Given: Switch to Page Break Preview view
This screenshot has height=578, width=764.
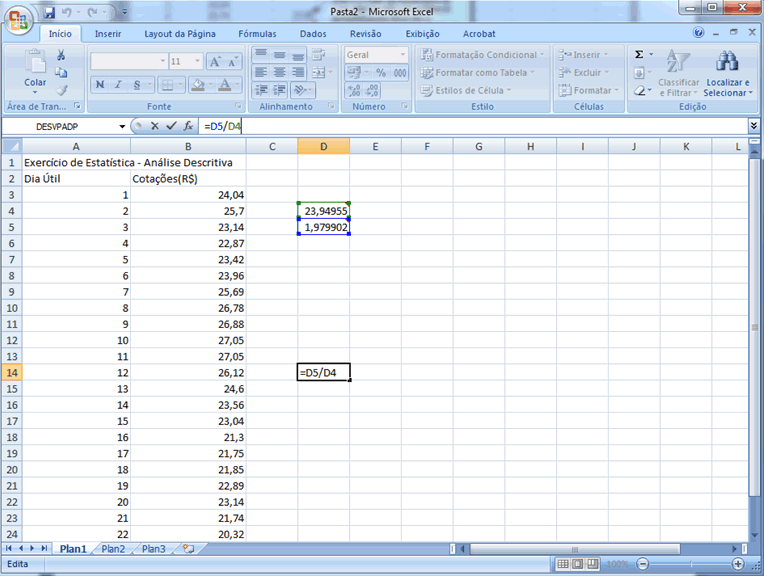Looking at the screenshot, I should pyautogui.click(x=594, y=564).
